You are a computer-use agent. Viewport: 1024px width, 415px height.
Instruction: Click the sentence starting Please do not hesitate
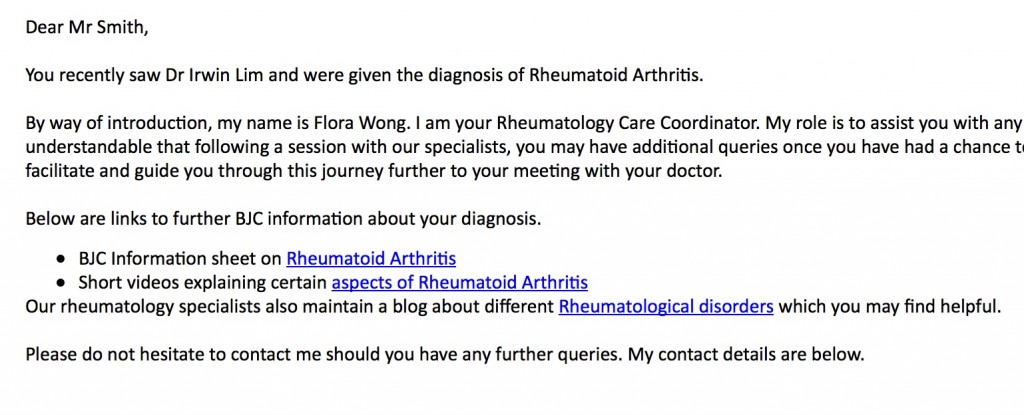coord(445,355)
